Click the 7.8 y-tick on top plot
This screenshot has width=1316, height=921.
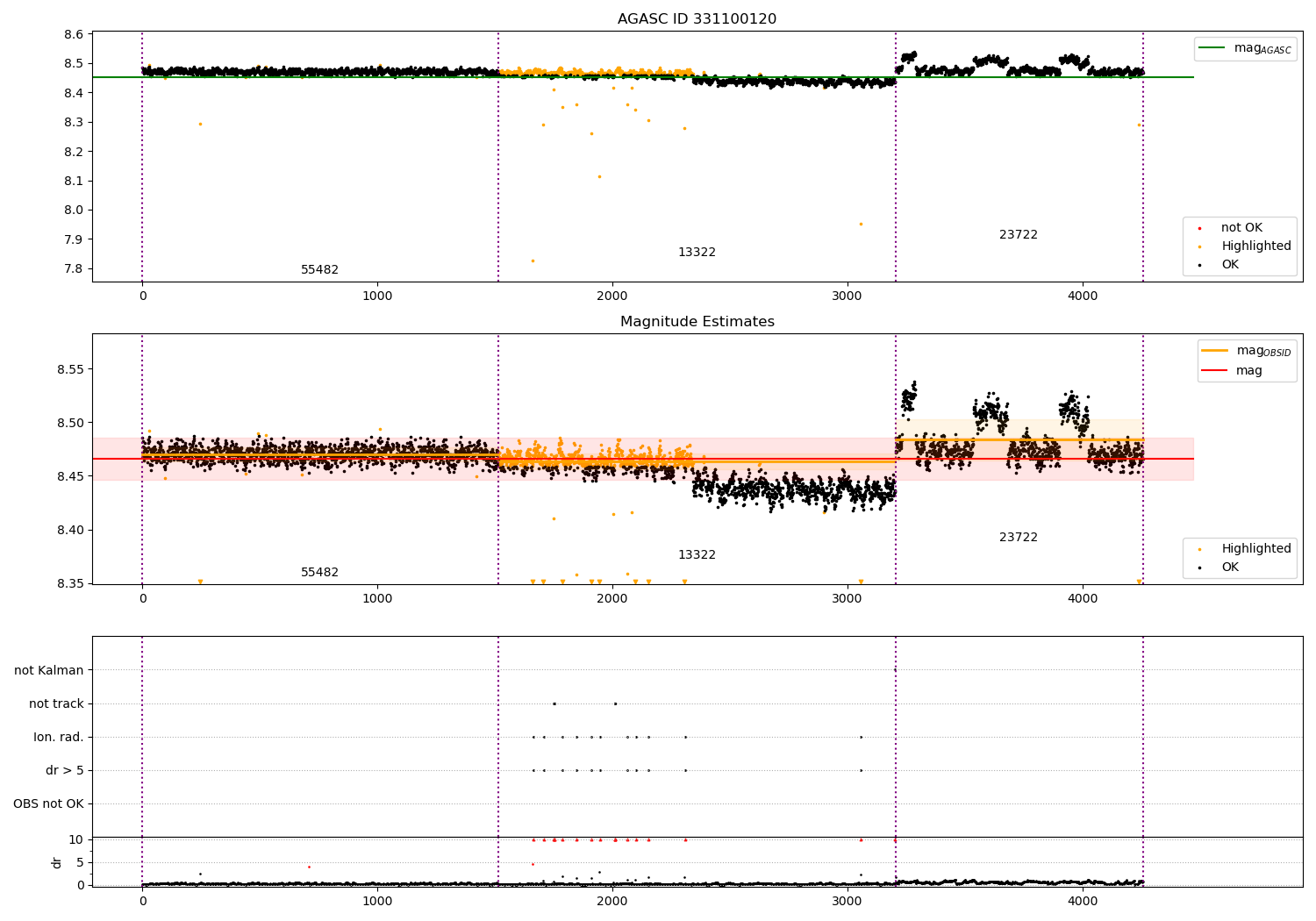(74, 268)
